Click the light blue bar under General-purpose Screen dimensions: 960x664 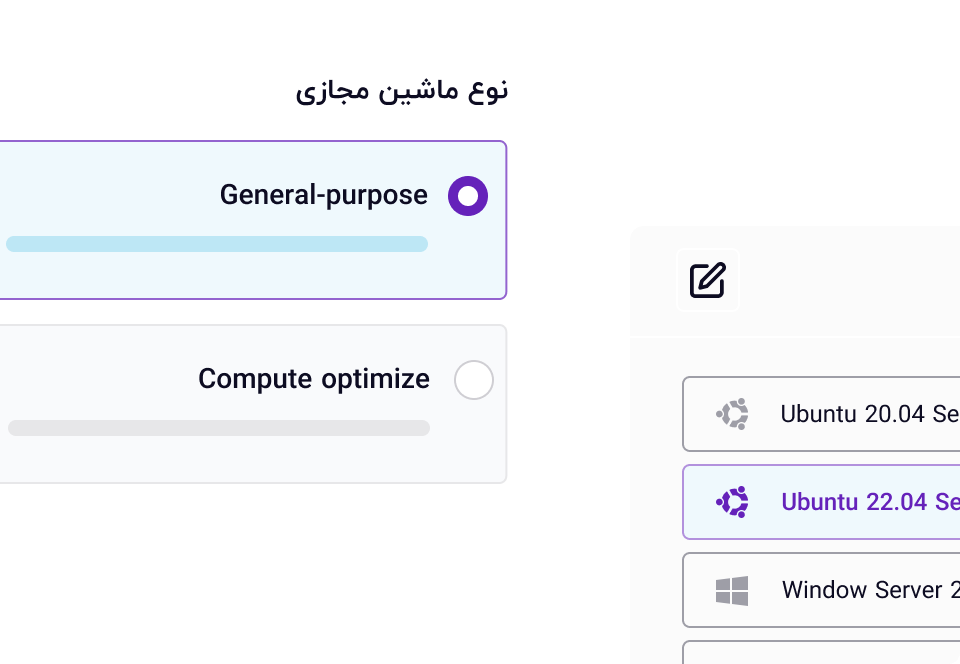(x=217, y=244)
